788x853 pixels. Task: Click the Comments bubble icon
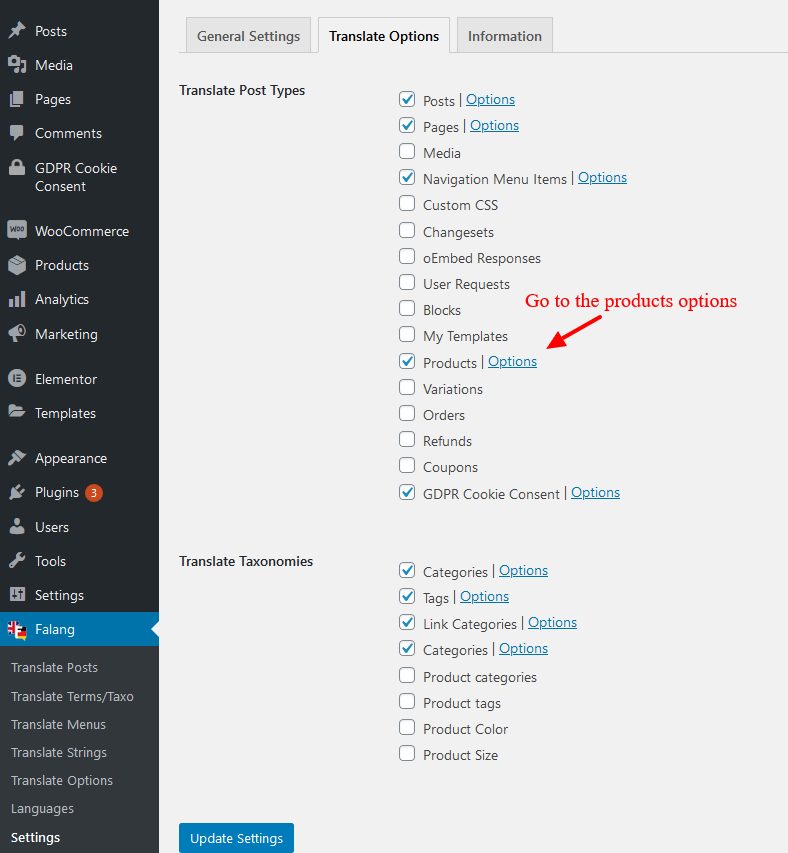(x=17, y=133)
